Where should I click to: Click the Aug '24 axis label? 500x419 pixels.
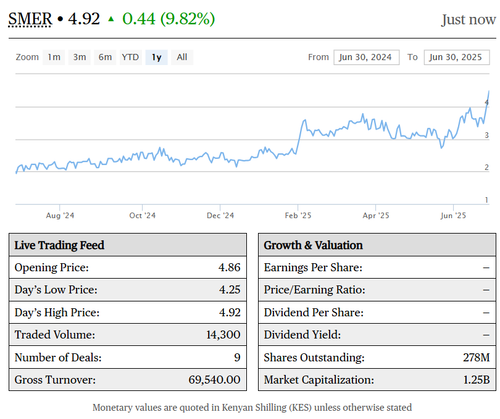pyautogui.click(x=60, y=215)
